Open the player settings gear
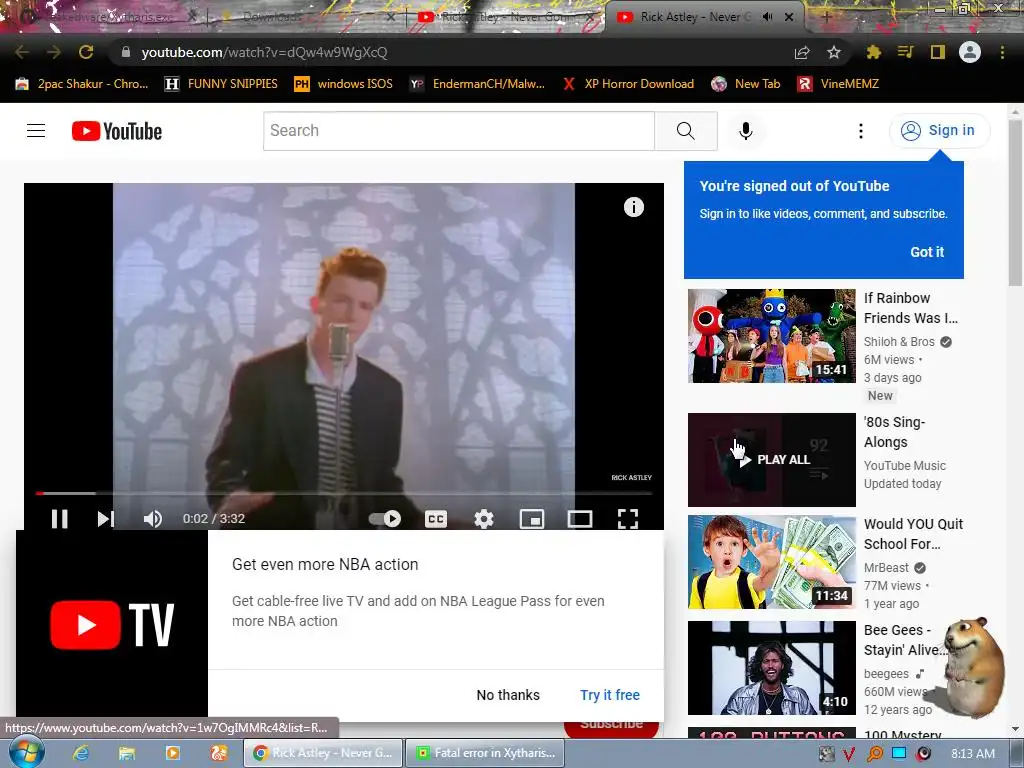 484,519
